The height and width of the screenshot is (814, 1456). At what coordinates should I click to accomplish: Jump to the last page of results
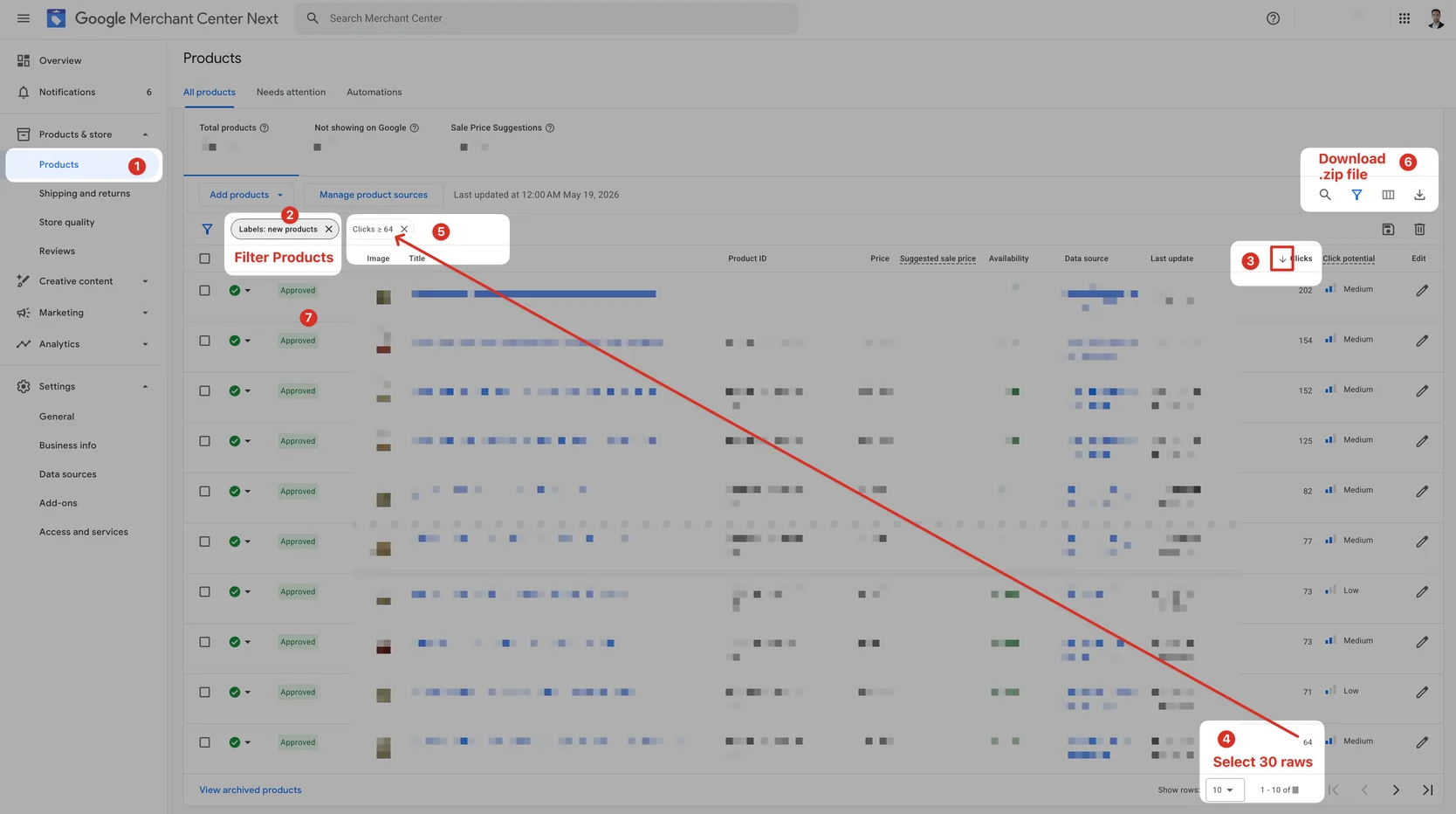tap(1427, 790)
